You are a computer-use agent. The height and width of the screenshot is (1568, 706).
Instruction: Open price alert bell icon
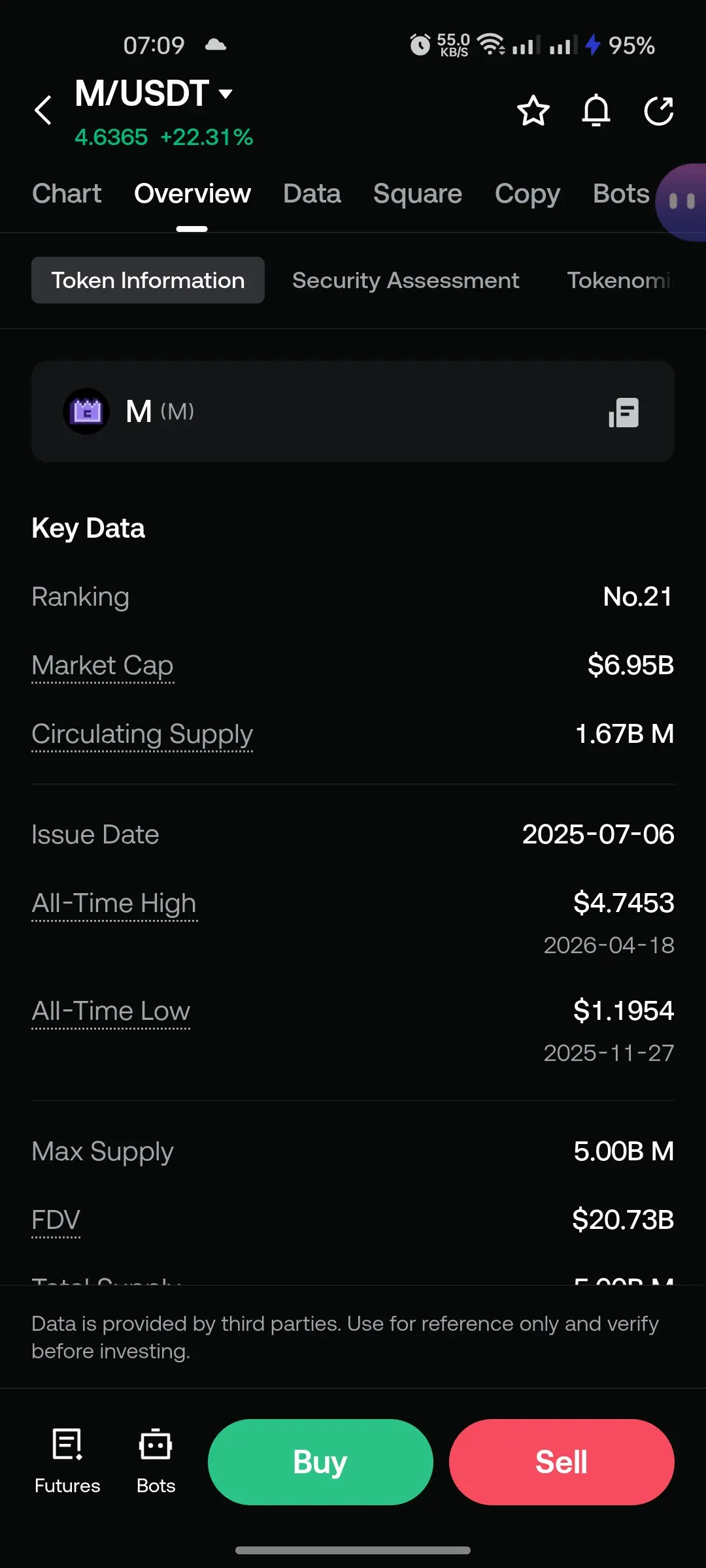pyautogui.click(x=596, y=110)
